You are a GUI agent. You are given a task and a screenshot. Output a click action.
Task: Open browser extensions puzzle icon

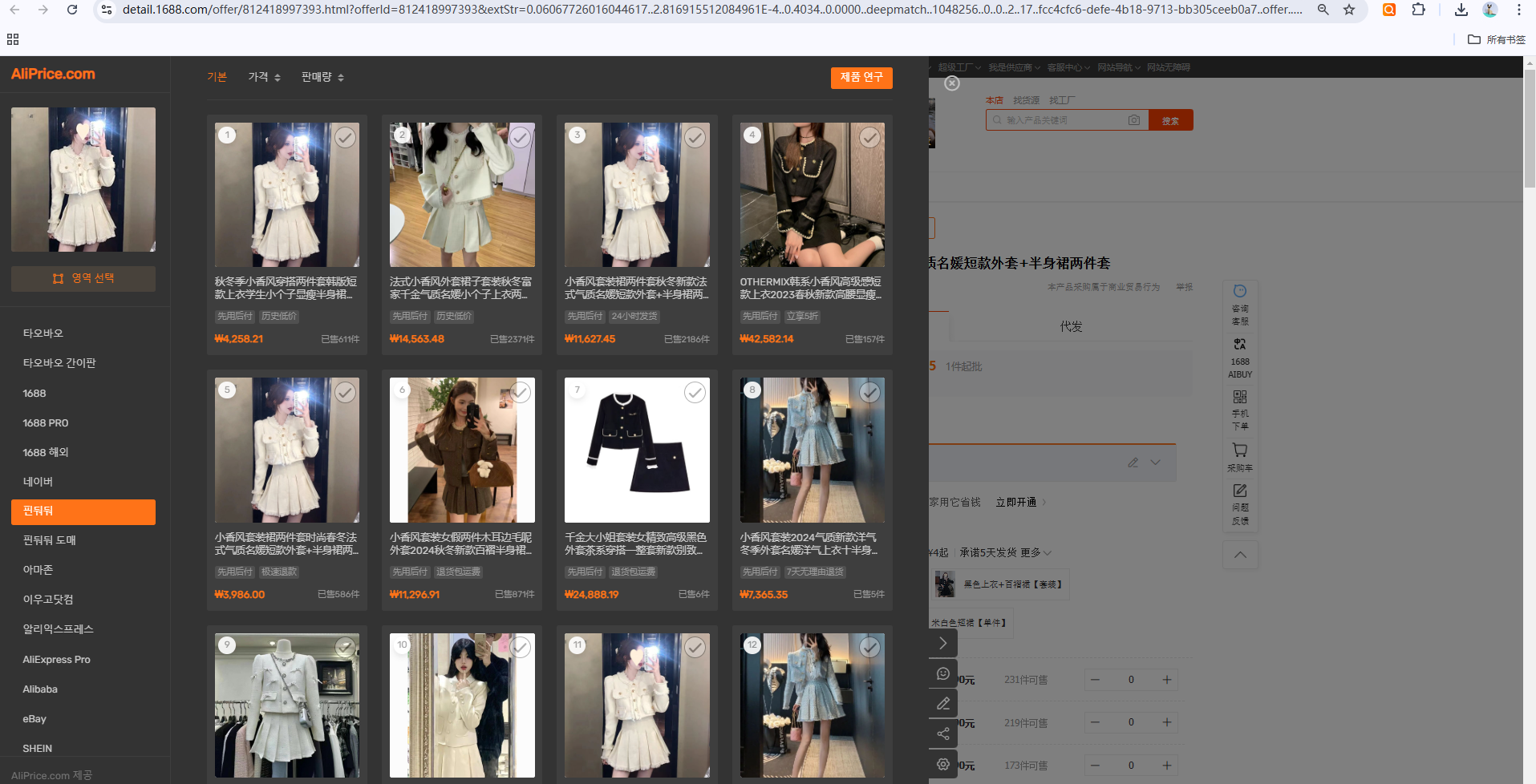point(1419,10)
